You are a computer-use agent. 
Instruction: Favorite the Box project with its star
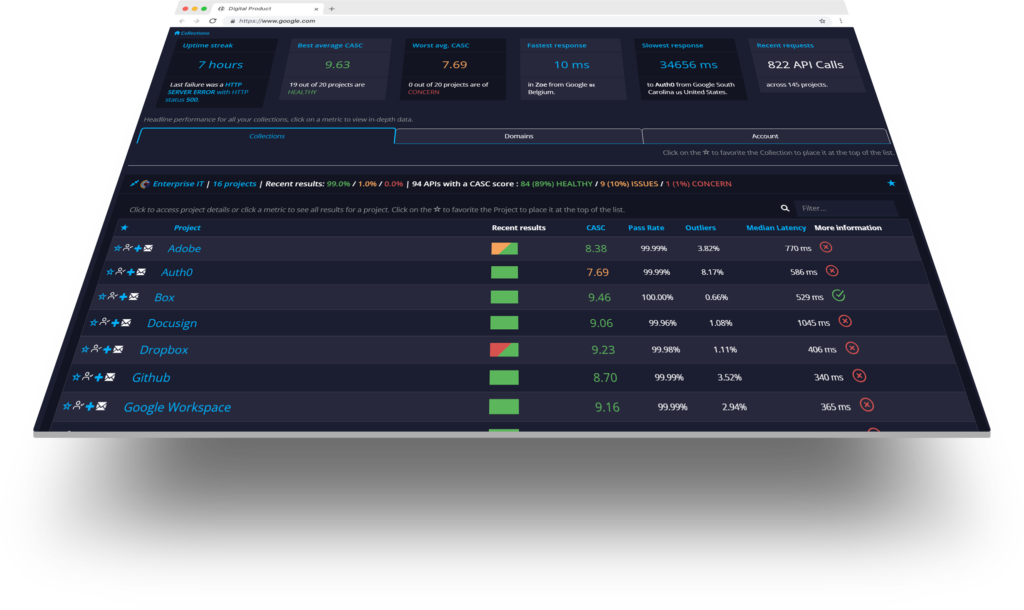[x=102, y=297]
